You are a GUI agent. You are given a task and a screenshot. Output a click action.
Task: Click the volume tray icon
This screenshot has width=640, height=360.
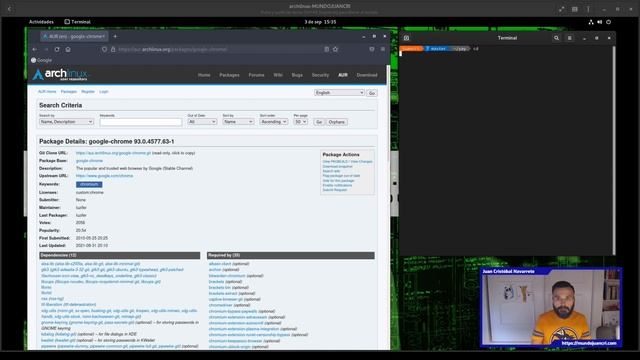coord(600,22)
